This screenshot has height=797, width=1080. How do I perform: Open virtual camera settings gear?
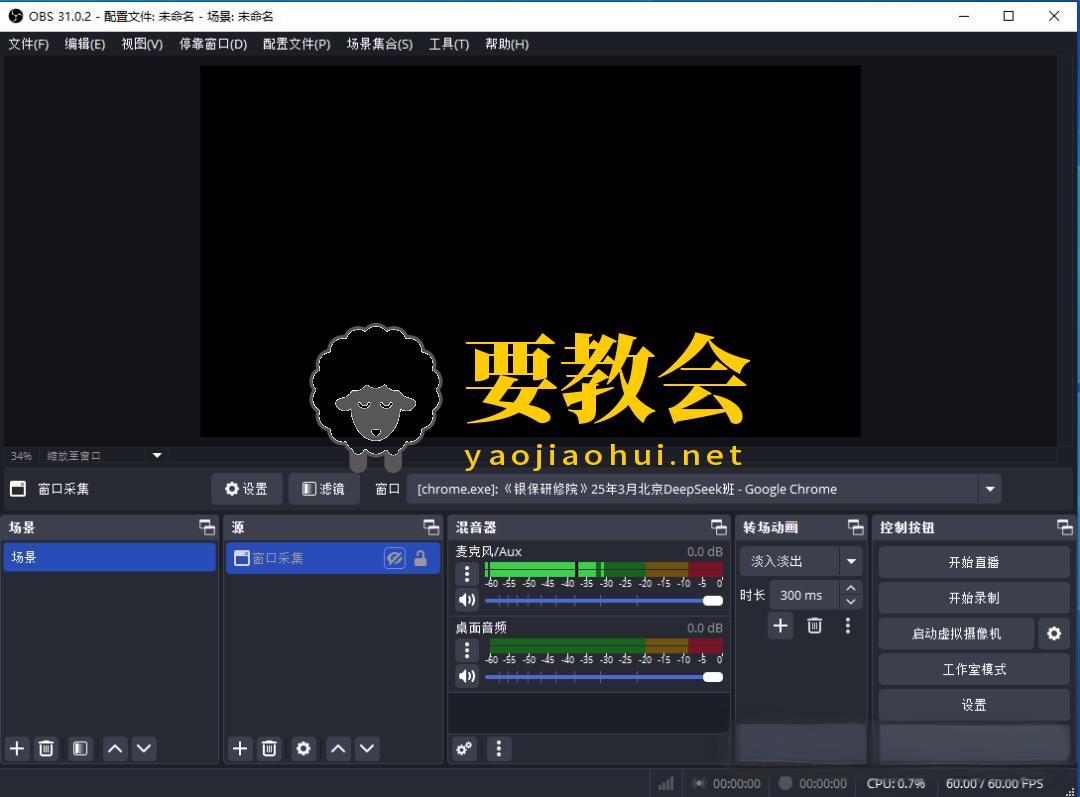click(1054, 634)
